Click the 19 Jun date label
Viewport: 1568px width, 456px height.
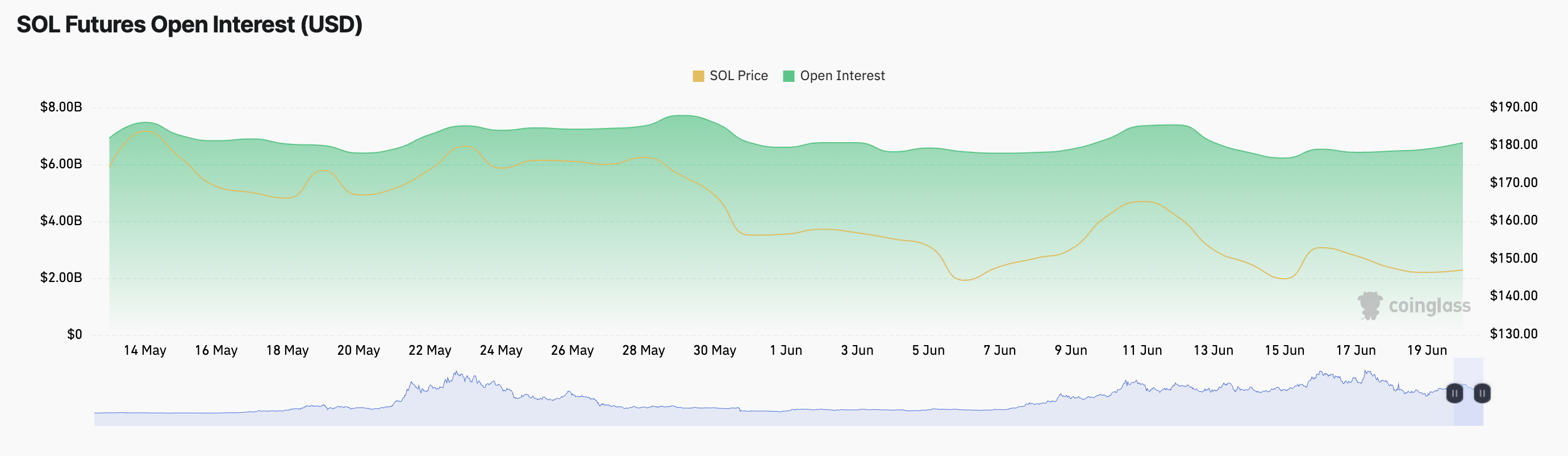click(x=1427, y=351)
